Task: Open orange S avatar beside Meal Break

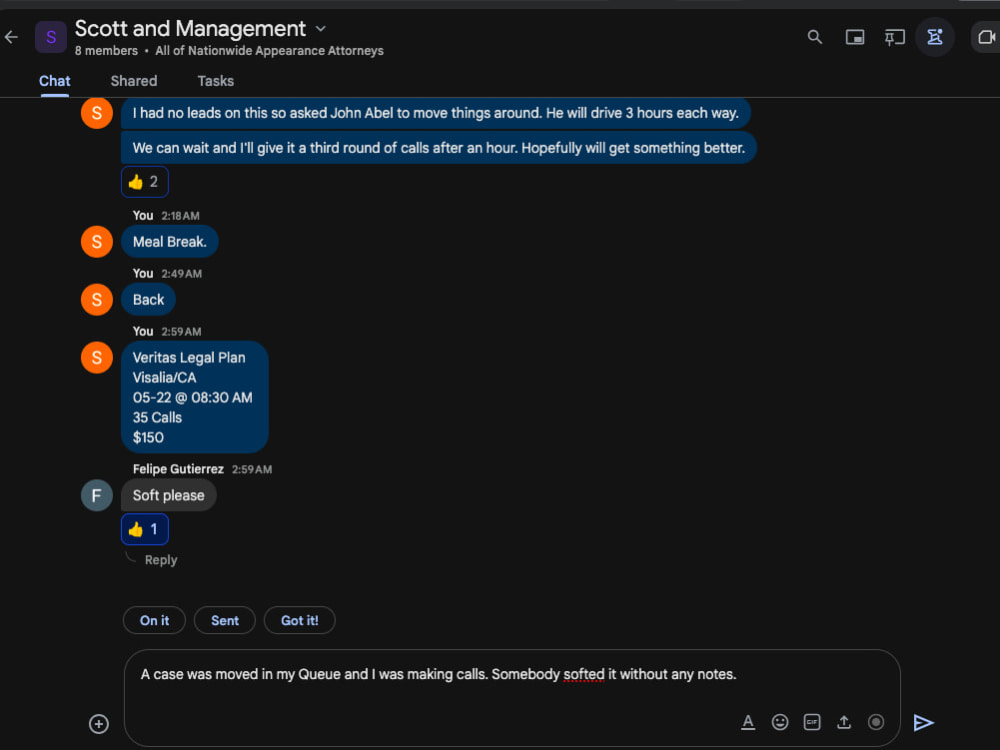Action: pyautogui.click(x=97, y=242)
